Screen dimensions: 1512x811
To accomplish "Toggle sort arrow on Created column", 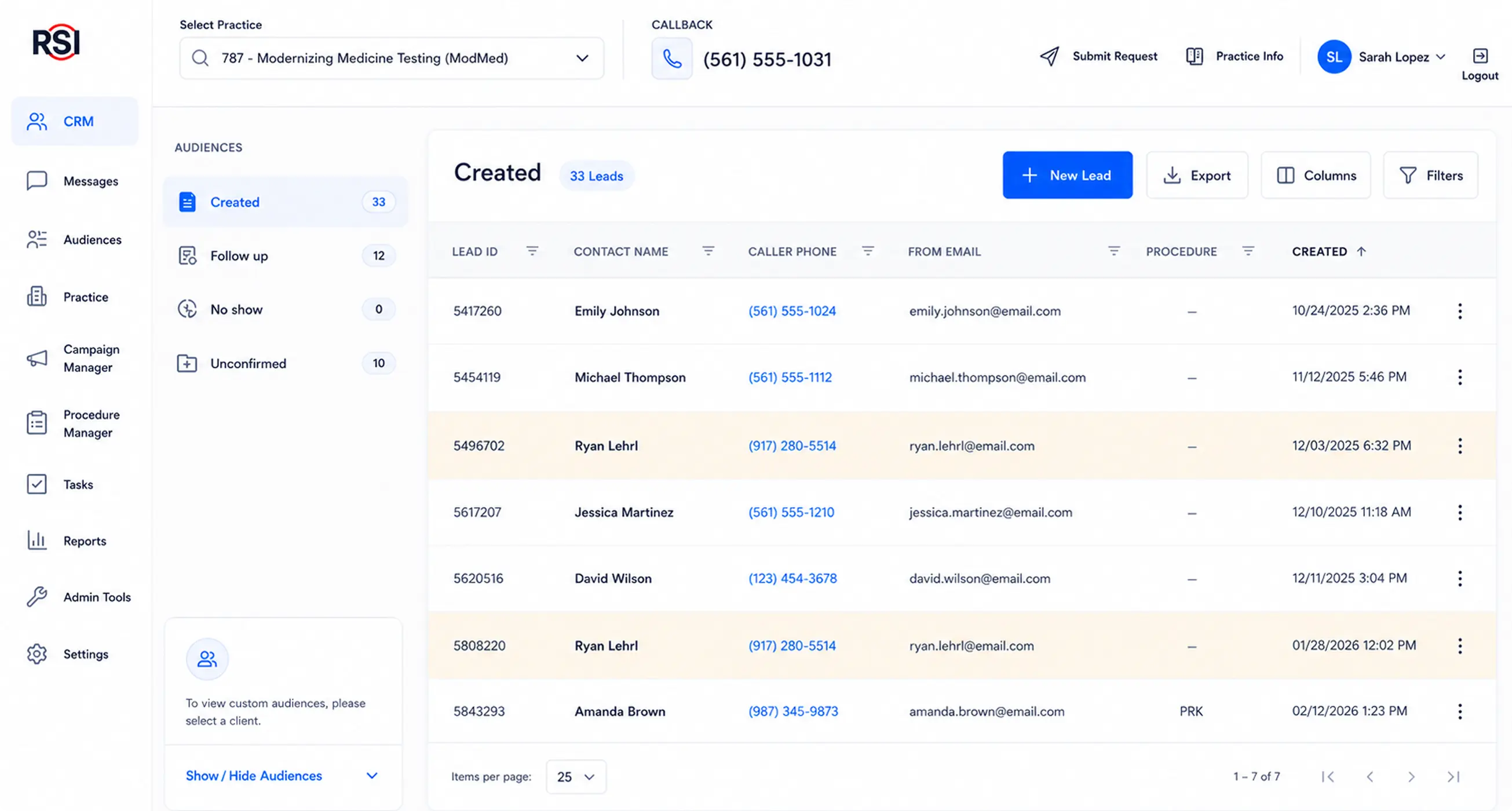I will (x=1361, y=251).
